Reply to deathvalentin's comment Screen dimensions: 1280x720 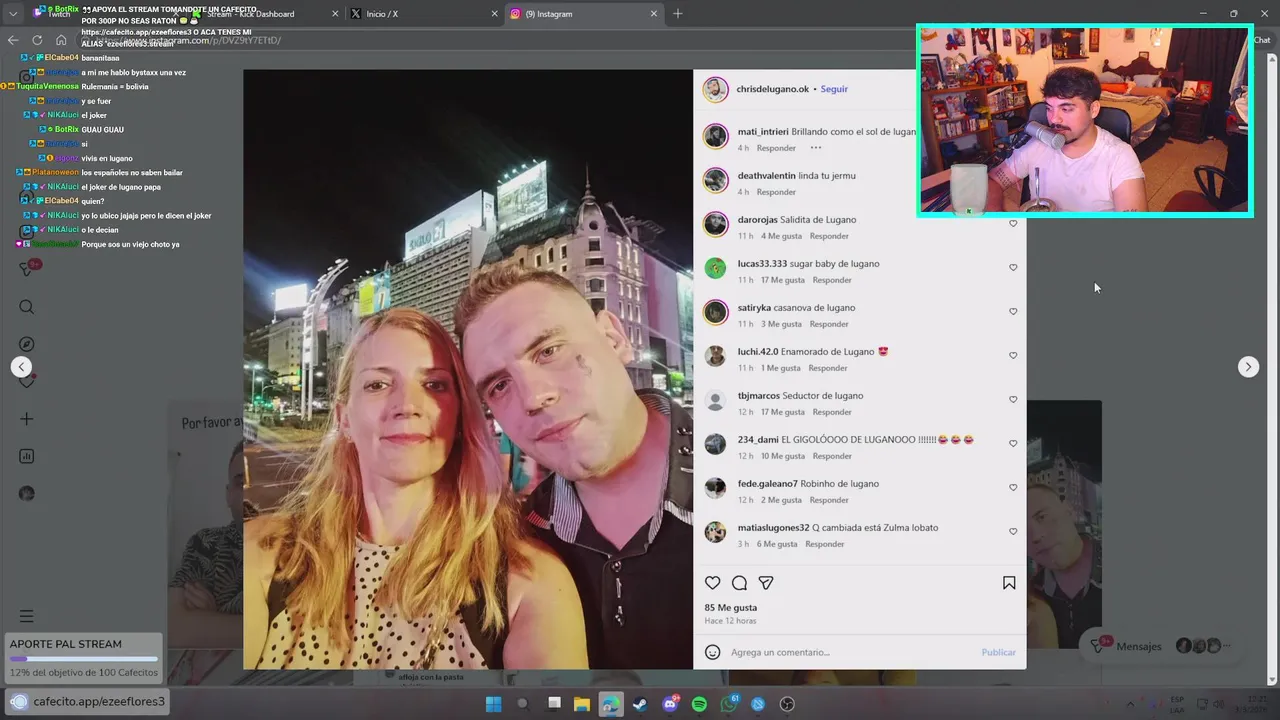click(x=776, y=192)
